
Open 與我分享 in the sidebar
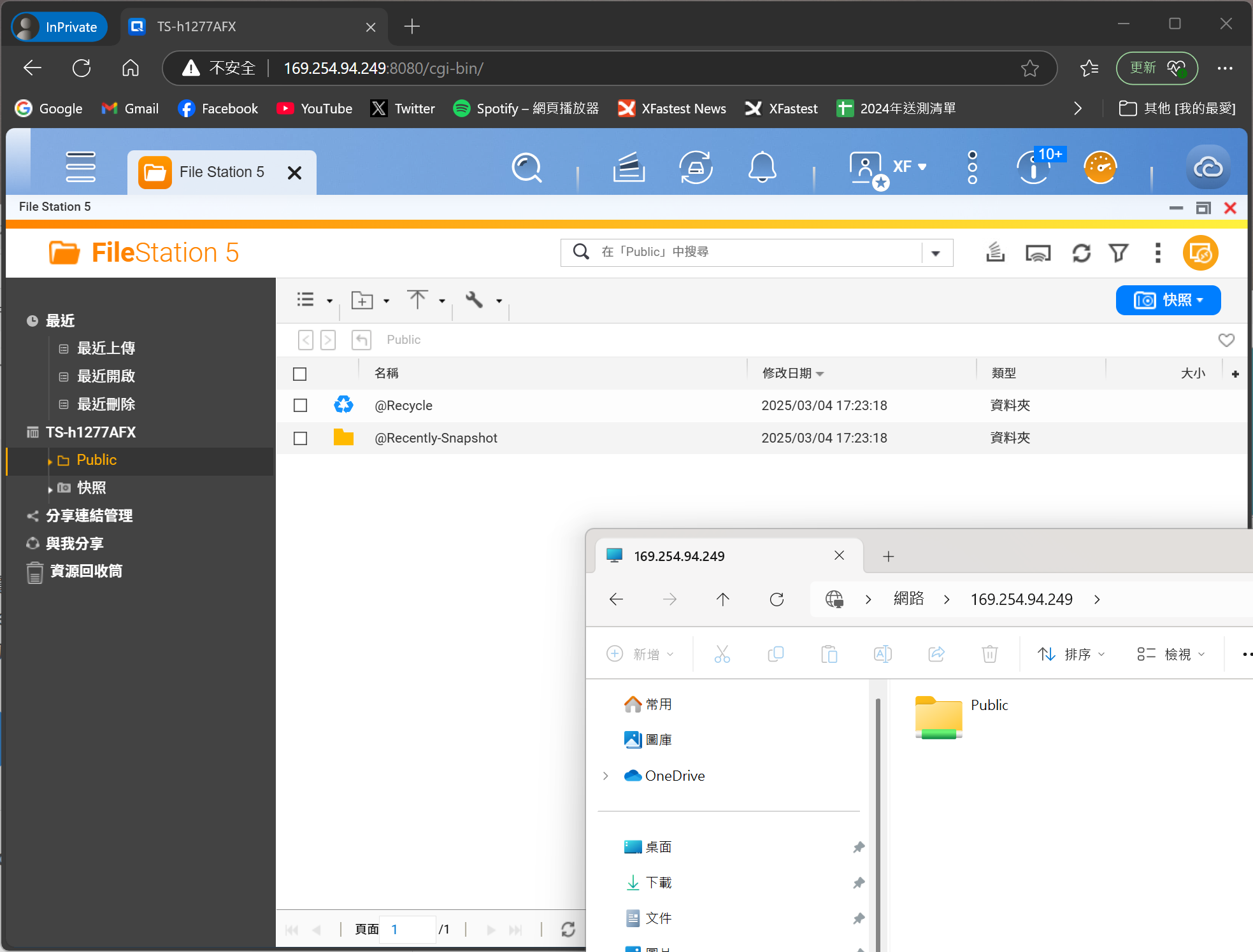tap(74, 544)
